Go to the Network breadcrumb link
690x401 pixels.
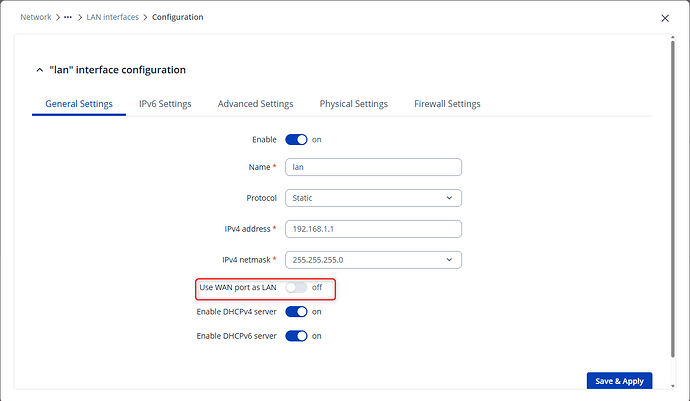(36, 17)
